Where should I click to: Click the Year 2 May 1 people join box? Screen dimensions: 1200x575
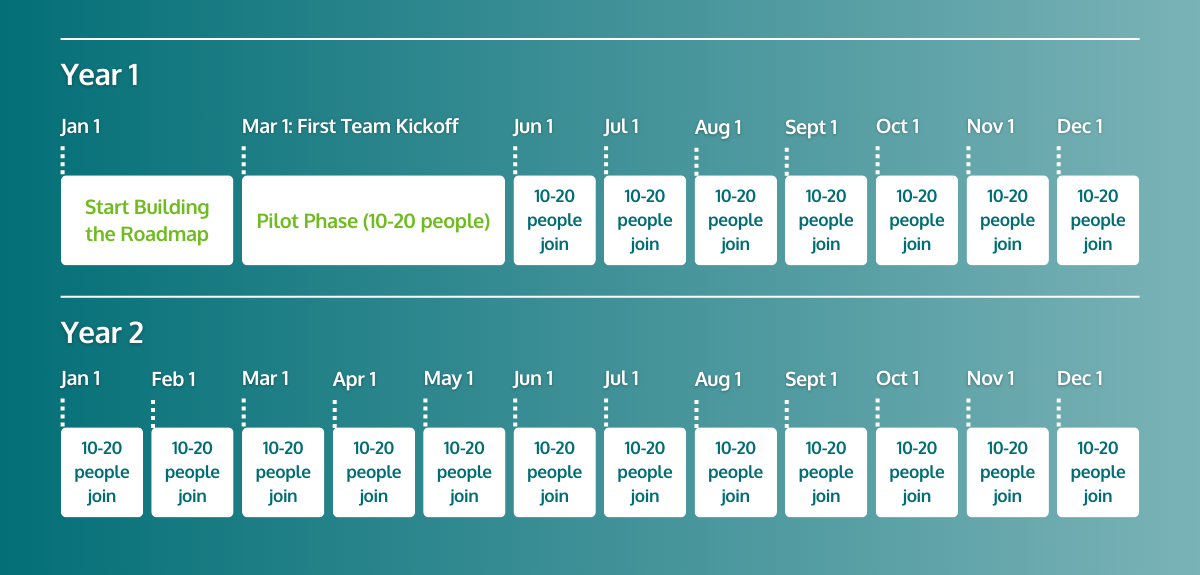(x=464, y=472)
